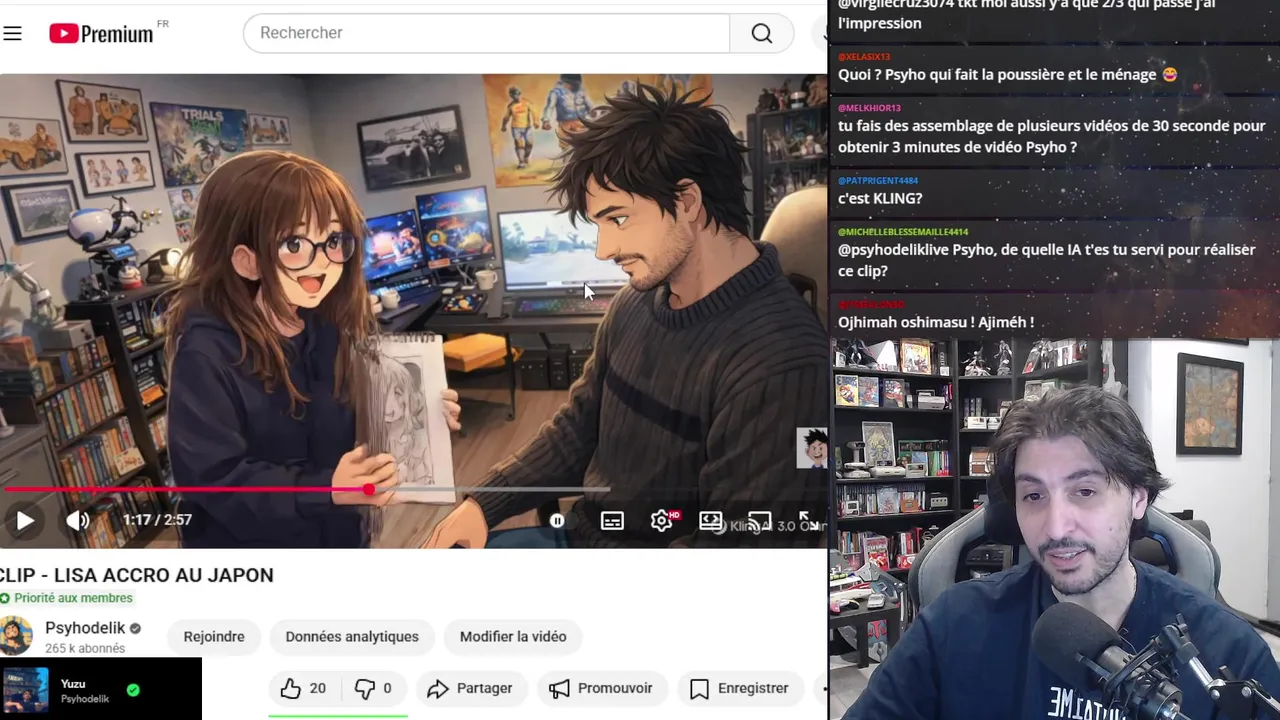Viewport: 1280px width, 720px height.
Task: Switch to theater mode in the player
Action: click(x=711, y=520)
